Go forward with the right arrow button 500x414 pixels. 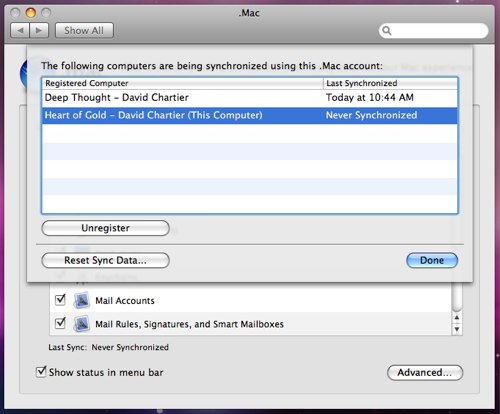click(39, 30)
